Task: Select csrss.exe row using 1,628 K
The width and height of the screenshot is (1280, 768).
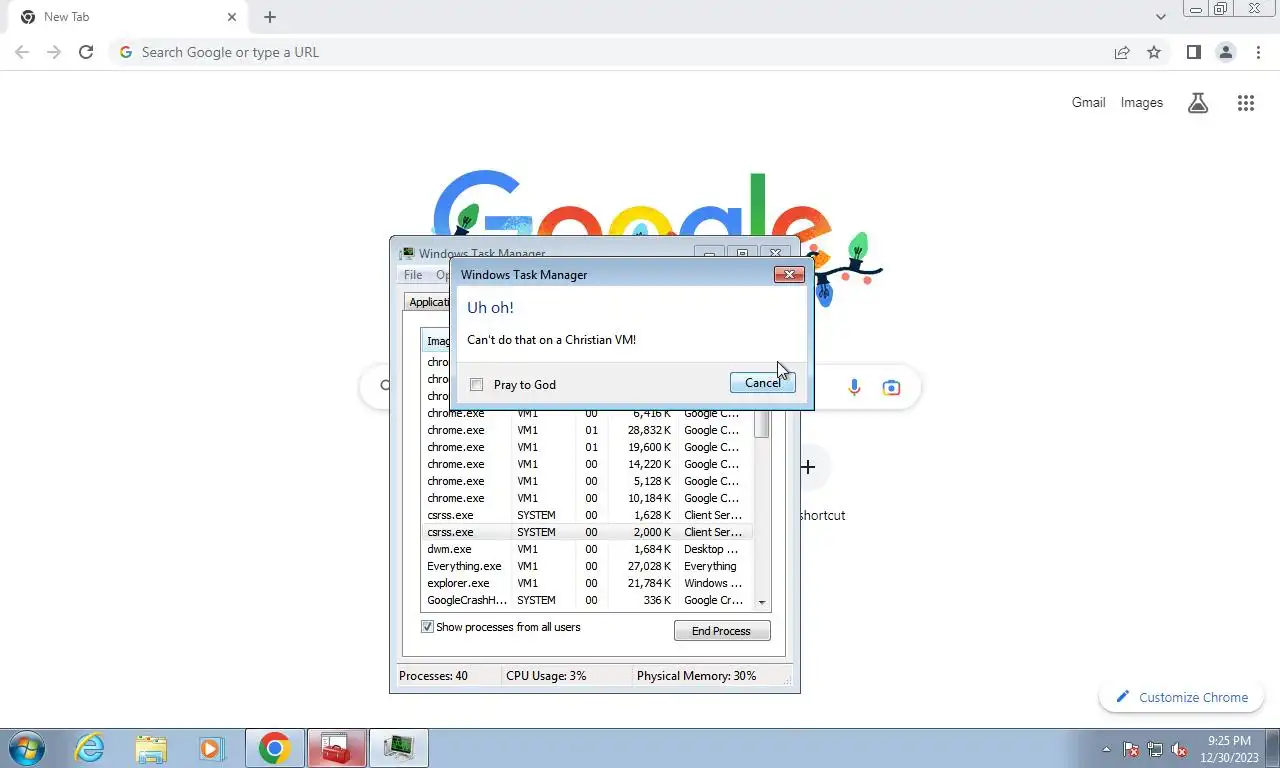Action: tap(587, 515)
